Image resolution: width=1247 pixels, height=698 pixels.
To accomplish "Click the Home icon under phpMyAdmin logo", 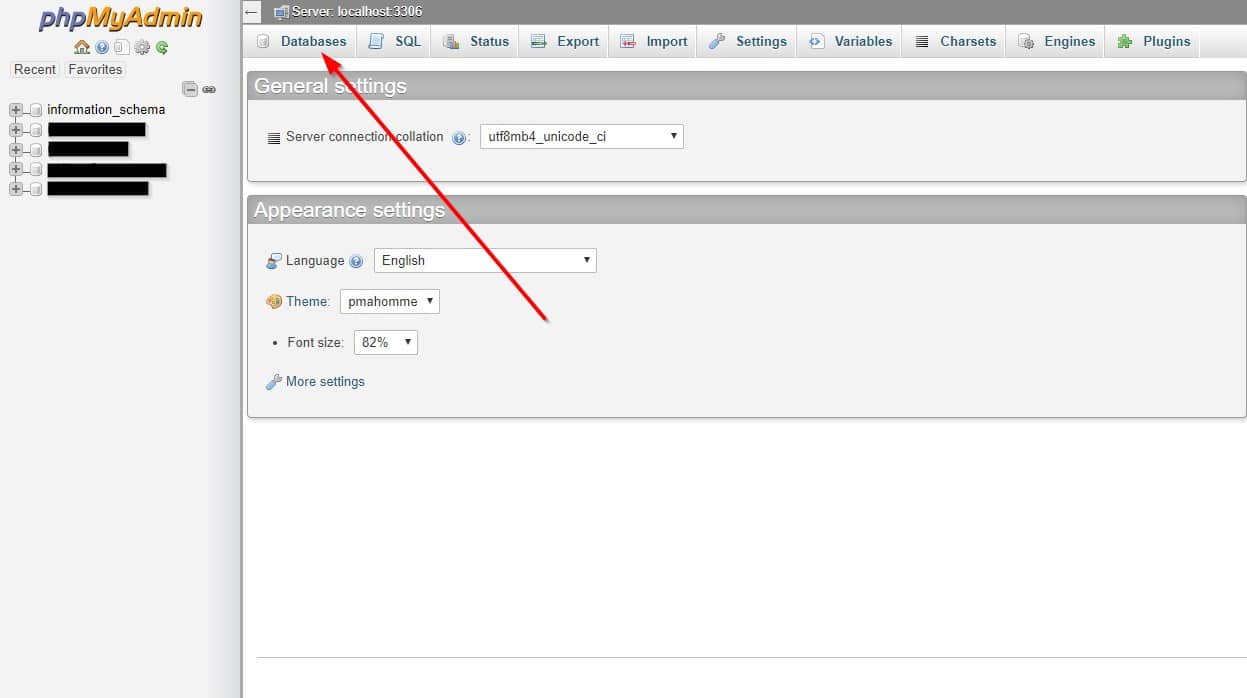I will click(x=82, y=47).
